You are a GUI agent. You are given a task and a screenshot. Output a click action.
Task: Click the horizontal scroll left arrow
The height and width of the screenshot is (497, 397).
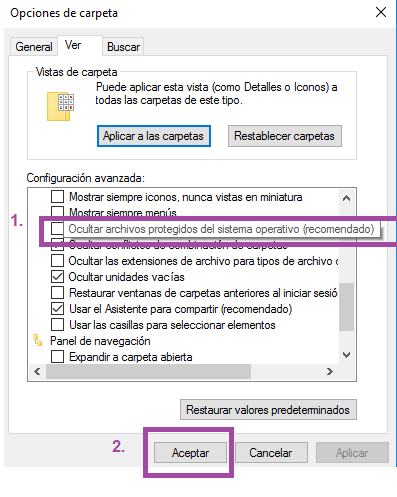37,371
